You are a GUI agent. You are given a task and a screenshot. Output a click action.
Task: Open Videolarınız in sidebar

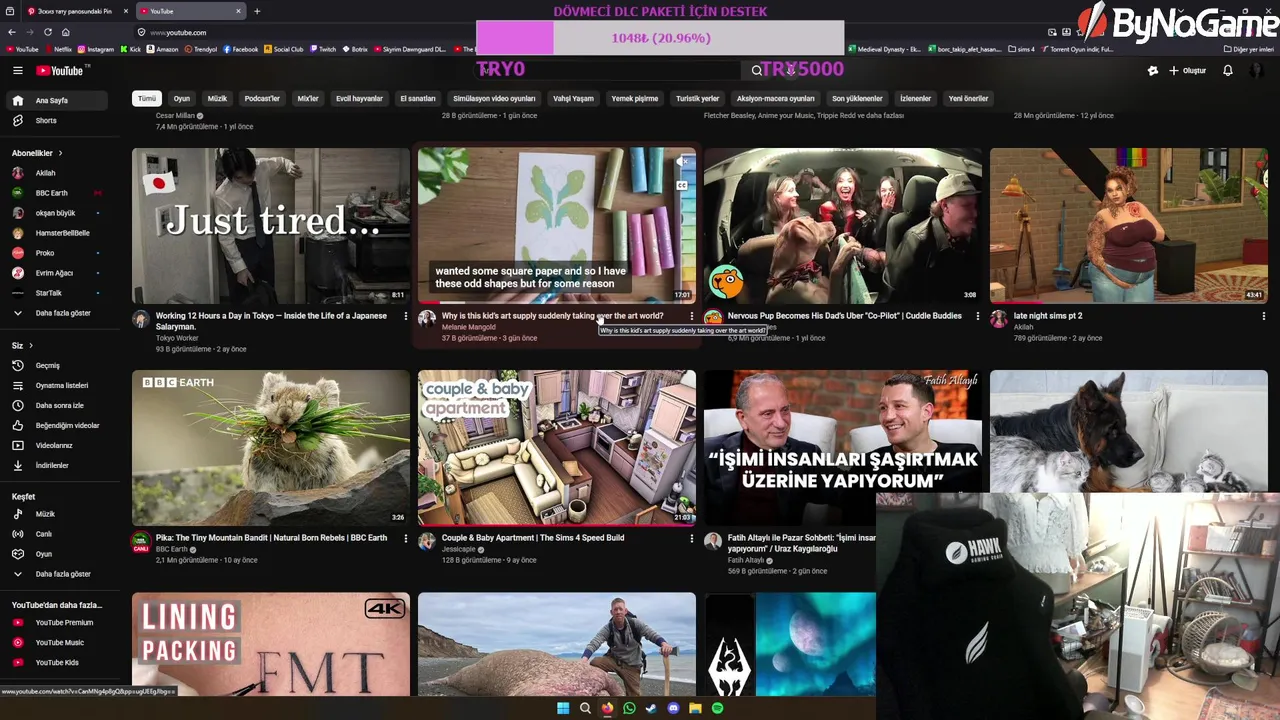(57, 446)
